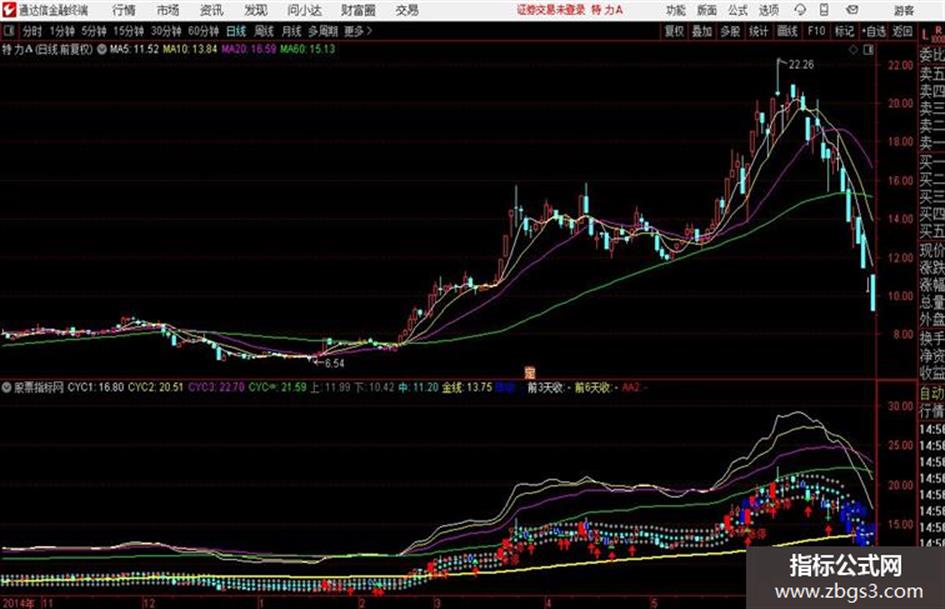Open the 问小达 menu
The image size is (945, 609).
(x=304, y=10)
